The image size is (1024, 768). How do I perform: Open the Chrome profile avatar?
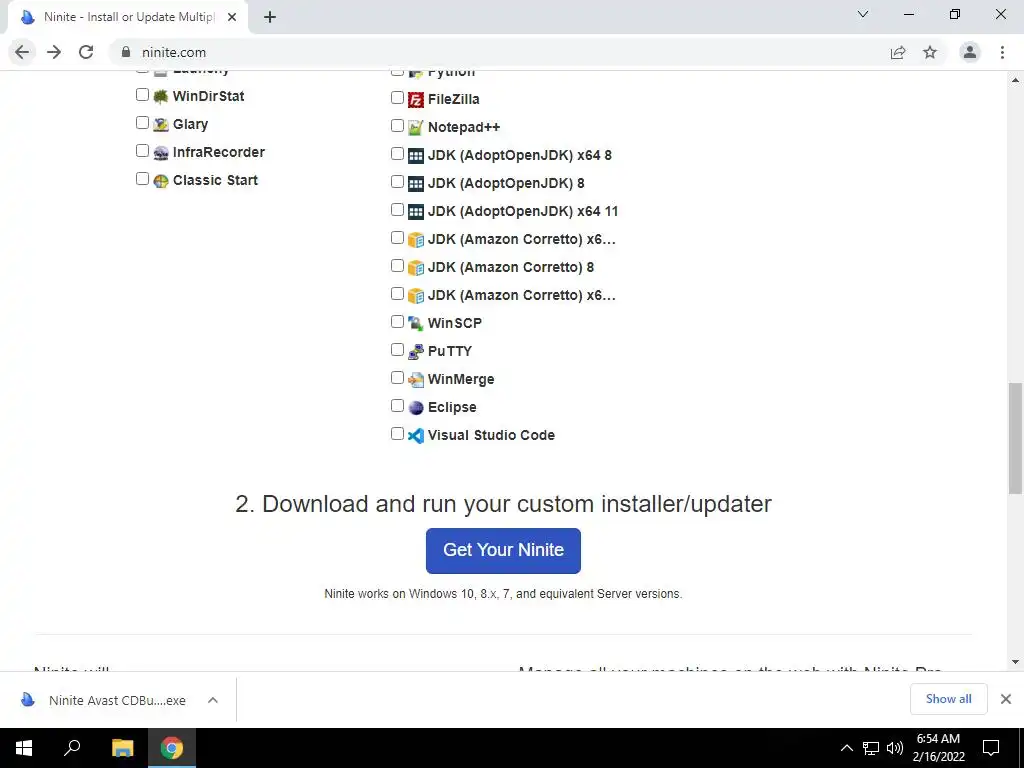(970, 52)
